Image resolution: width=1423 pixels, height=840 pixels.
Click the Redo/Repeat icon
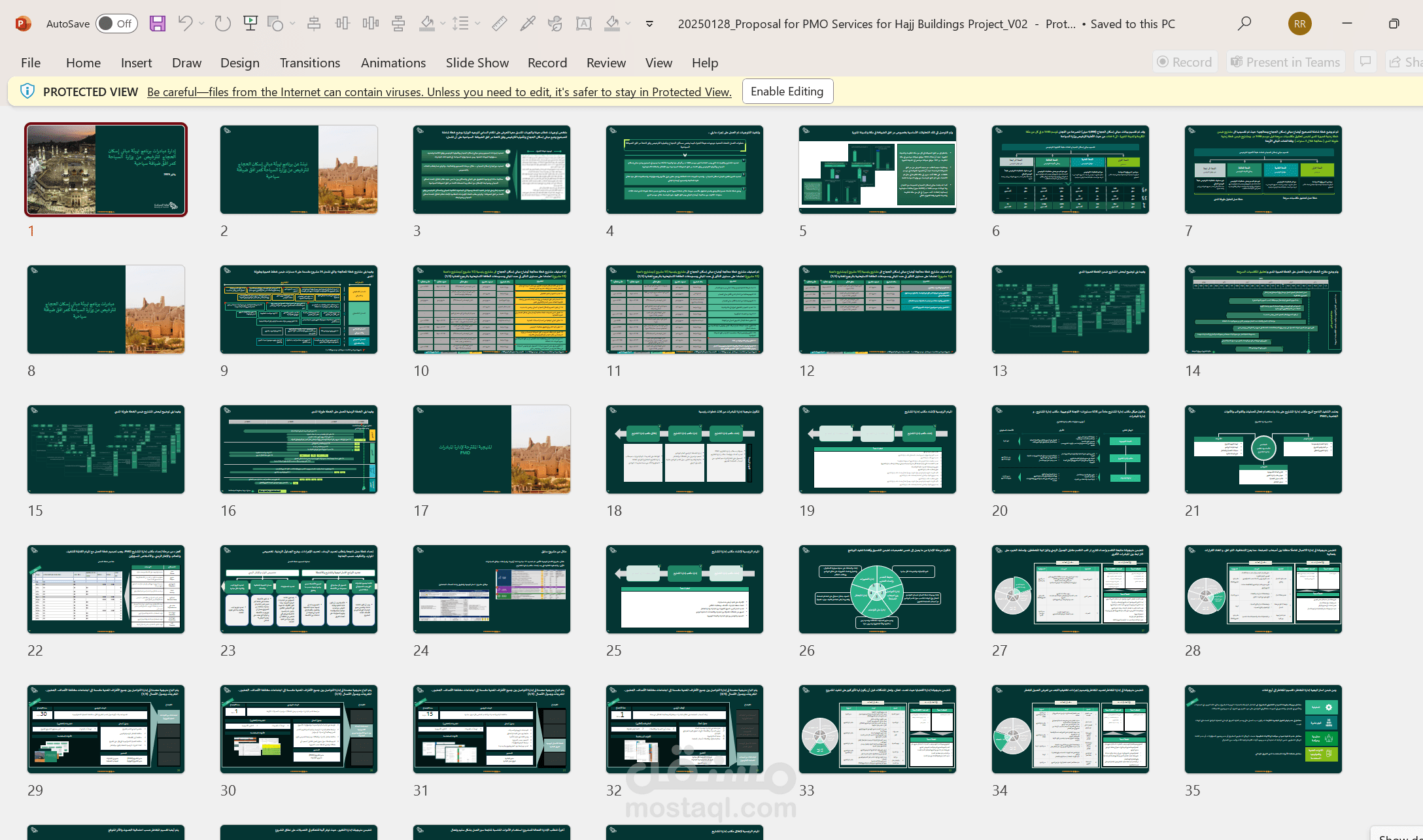pyautogui.click(x=223, y=24)
